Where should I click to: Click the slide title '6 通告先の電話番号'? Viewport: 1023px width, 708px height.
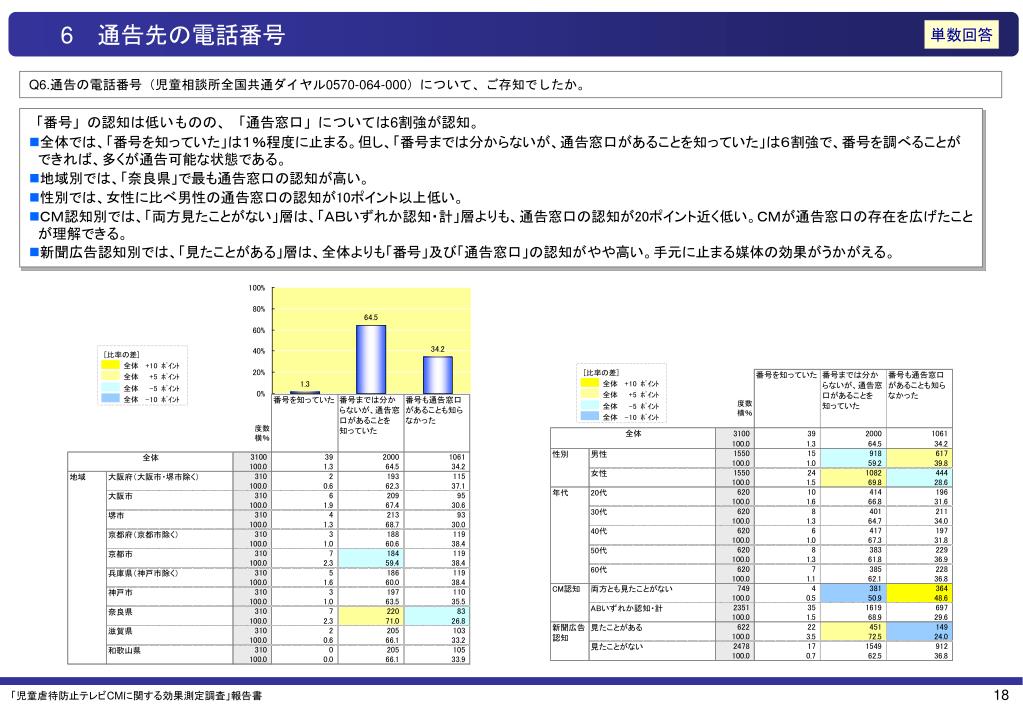click(173, 35)
